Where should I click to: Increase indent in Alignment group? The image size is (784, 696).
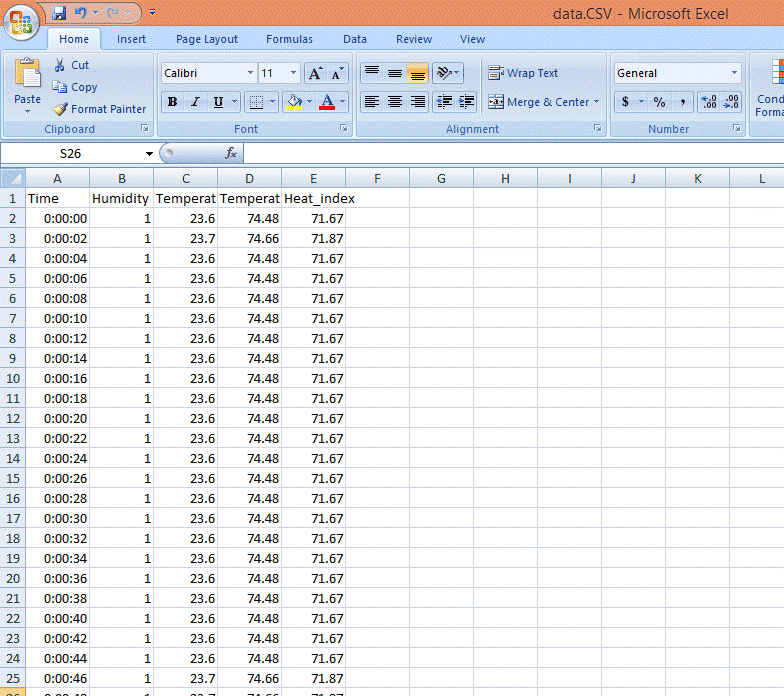[x=466, y=102]
